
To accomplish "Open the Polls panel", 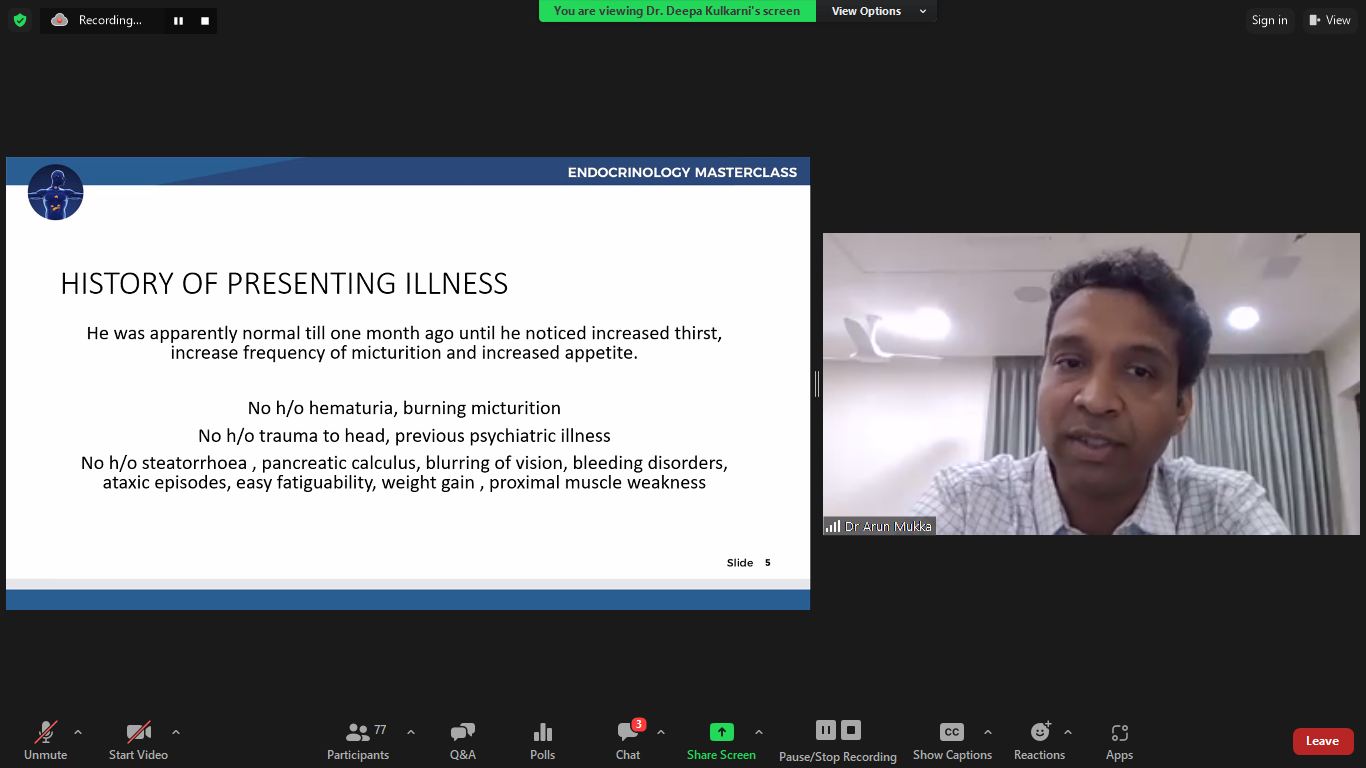I will coord(542,741).
